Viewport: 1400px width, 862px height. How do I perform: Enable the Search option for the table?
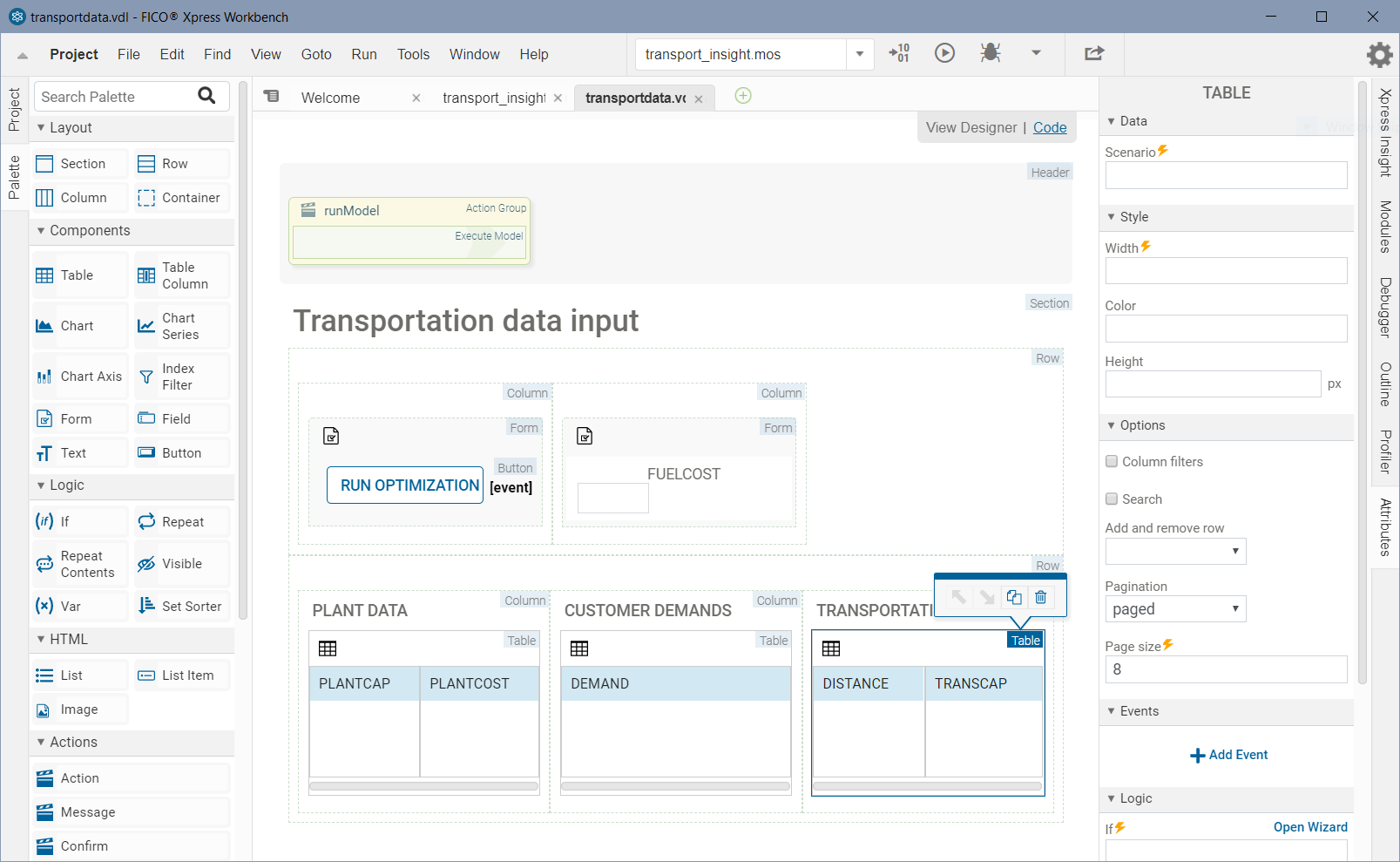coord(1112,499)
